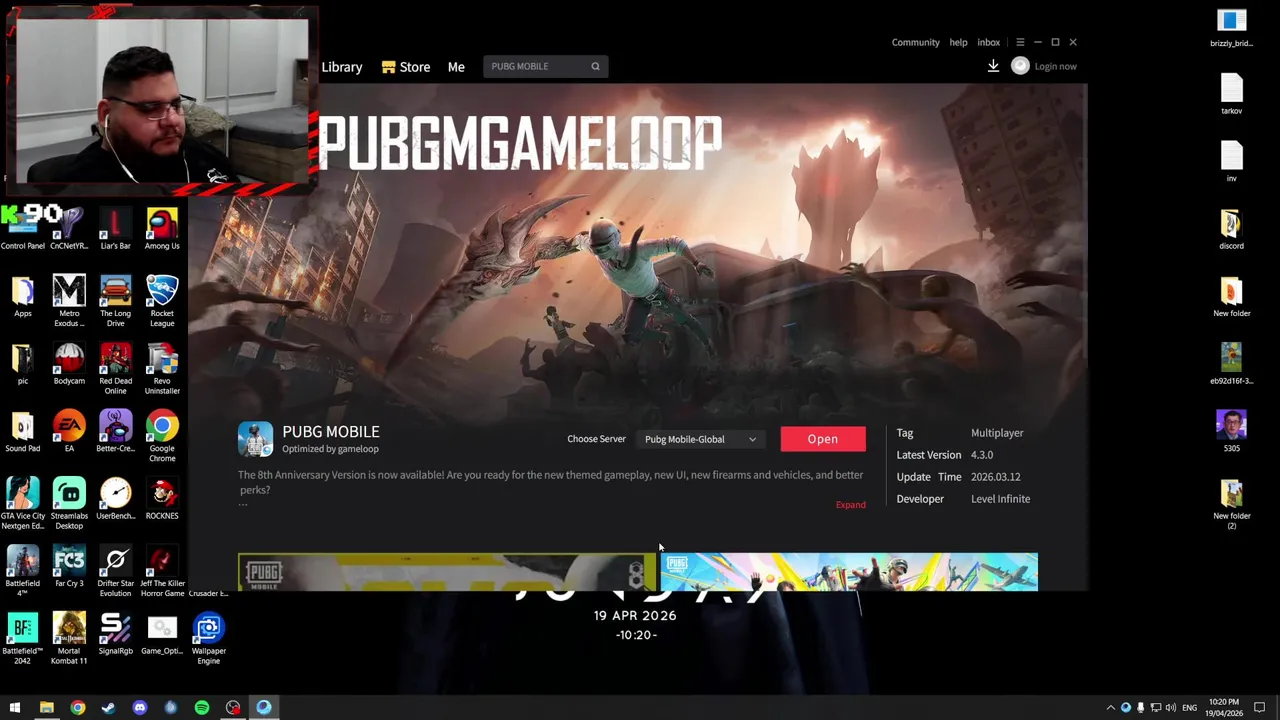The height and width of the screenshot is (720, 1280).
Task: Click the search magnifier icon
Action: point(595,66)
